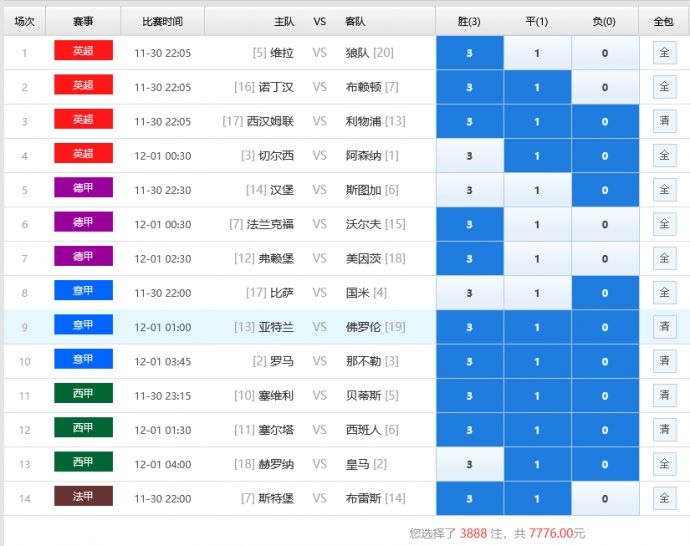
Task: Clear selections with 清 on 塞尔塔 row
Action: pyautogui.click(x=664, y=429)
